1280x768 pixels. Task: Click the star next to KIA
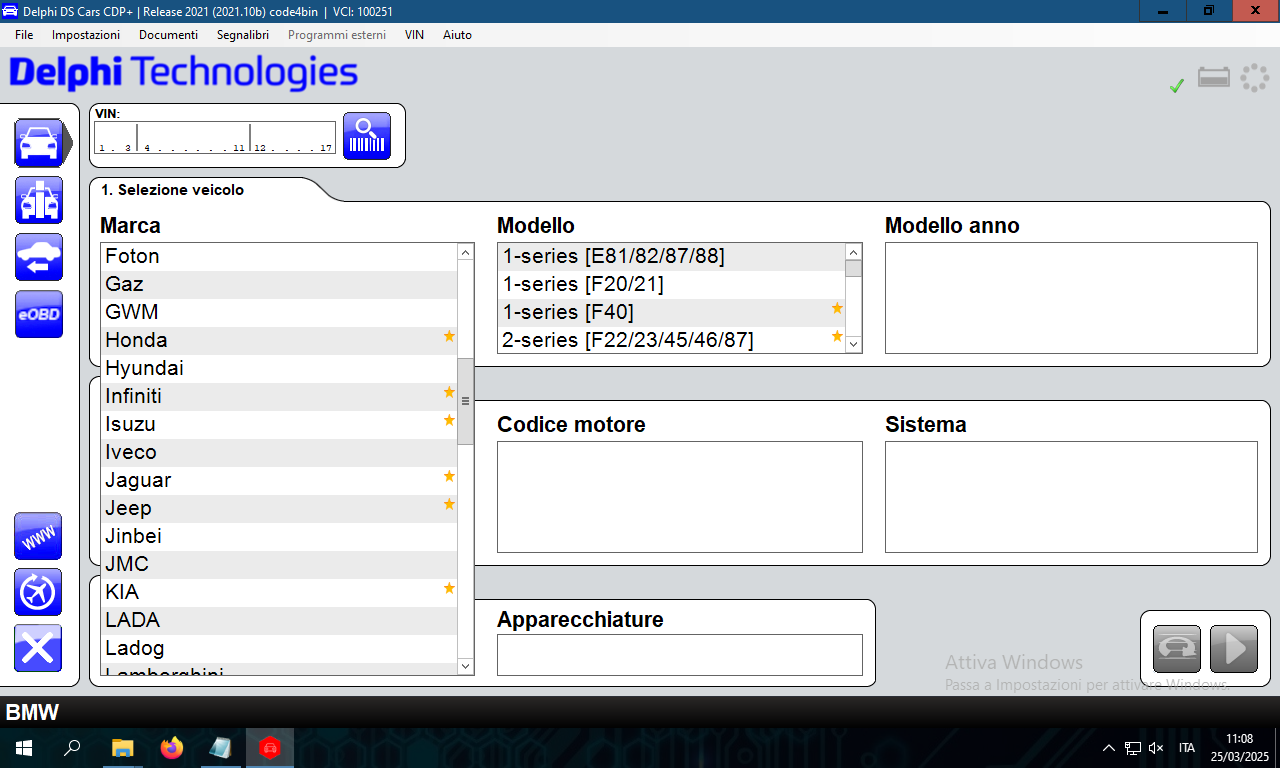point(449,589)
